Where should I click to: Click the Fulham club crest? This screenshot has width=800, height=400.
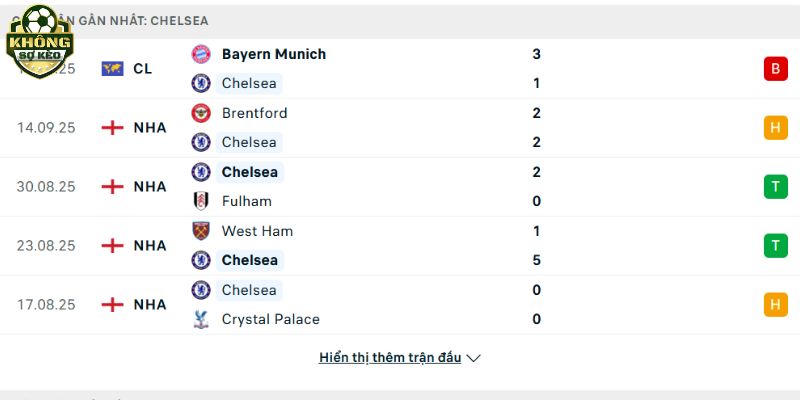tap(201, 201)
